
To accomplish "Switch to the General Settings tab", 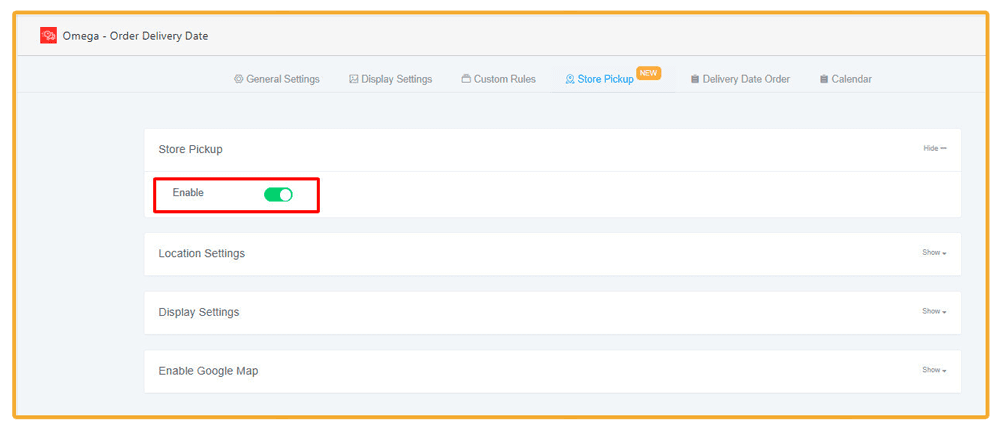I will [283, 79].
